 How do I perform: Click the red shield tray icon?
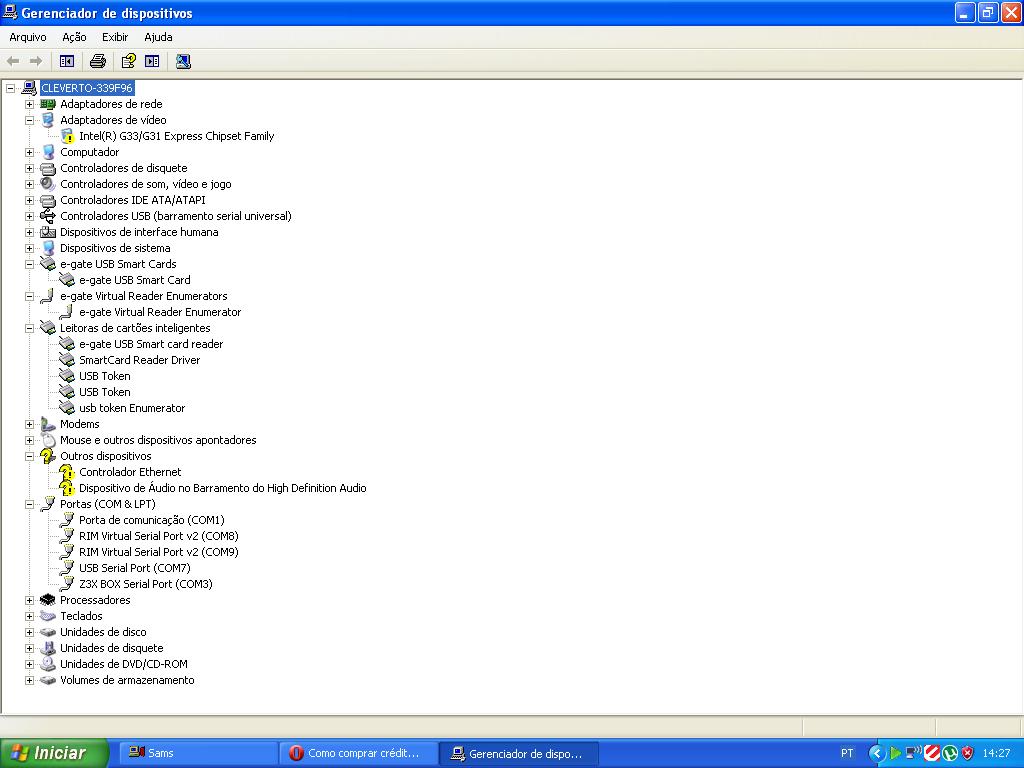coord(967,753)
